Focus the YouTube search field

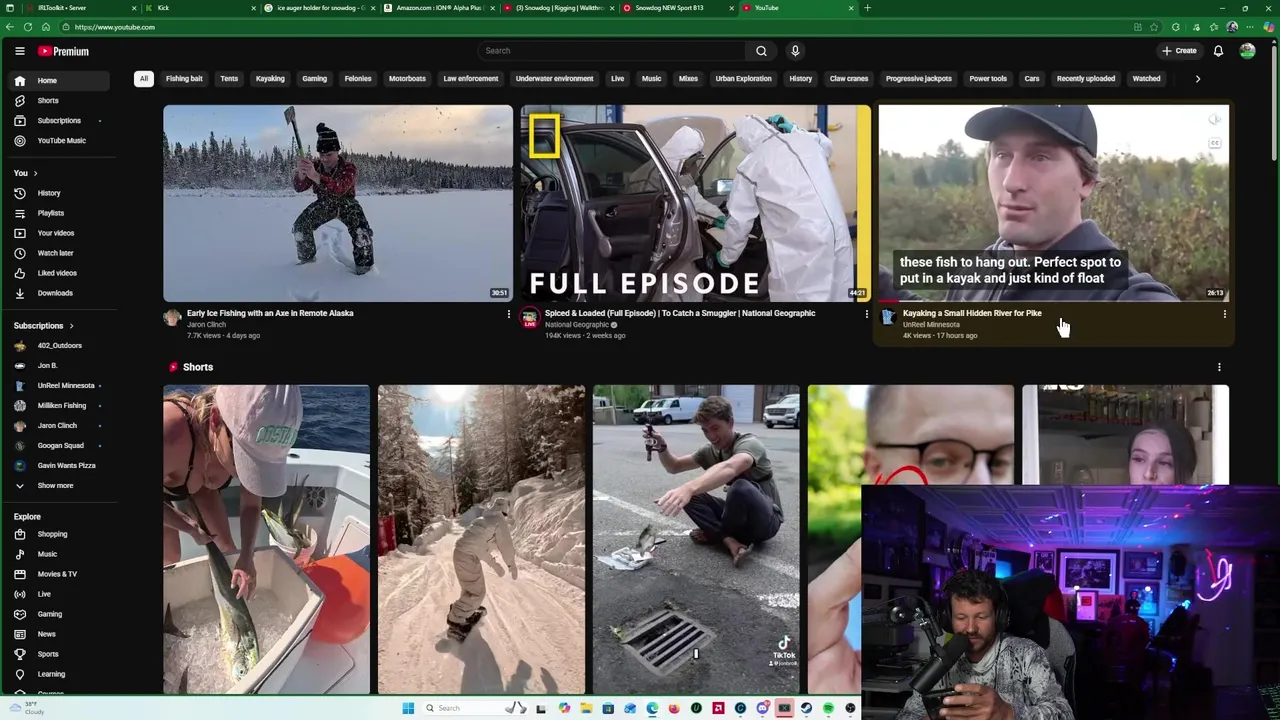tap(611, 51)
